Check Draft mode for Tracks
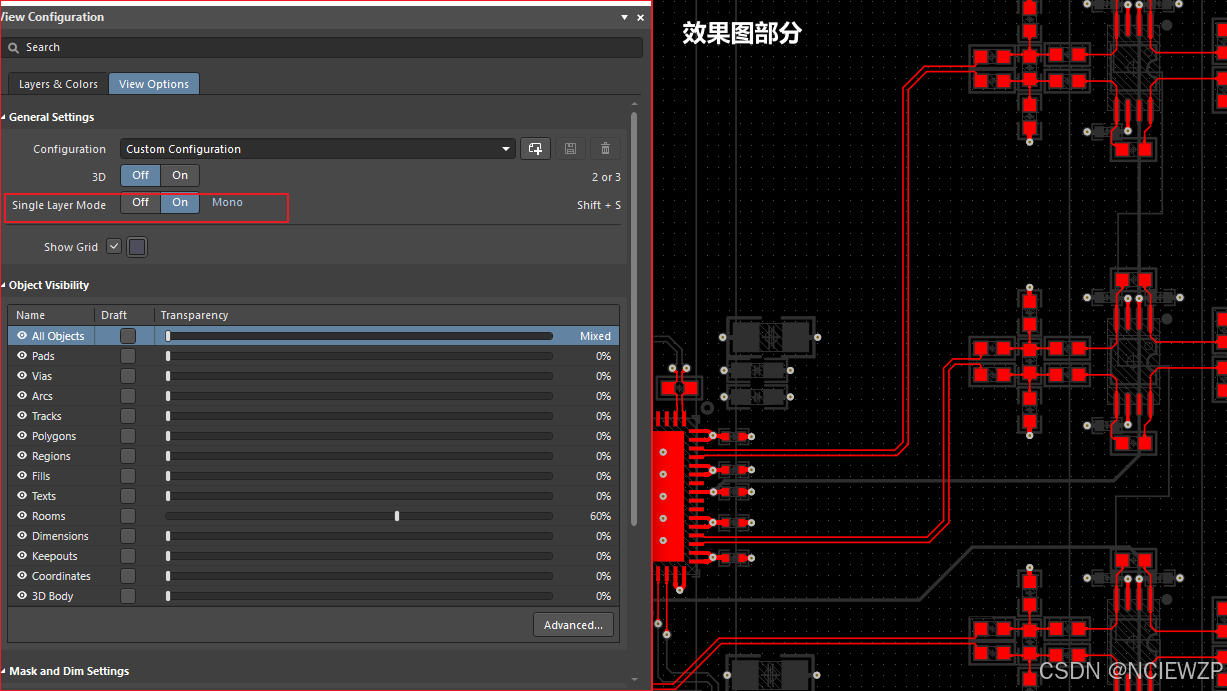Image resolution: width=1227 pixels, height=691 pixels. 128,416
